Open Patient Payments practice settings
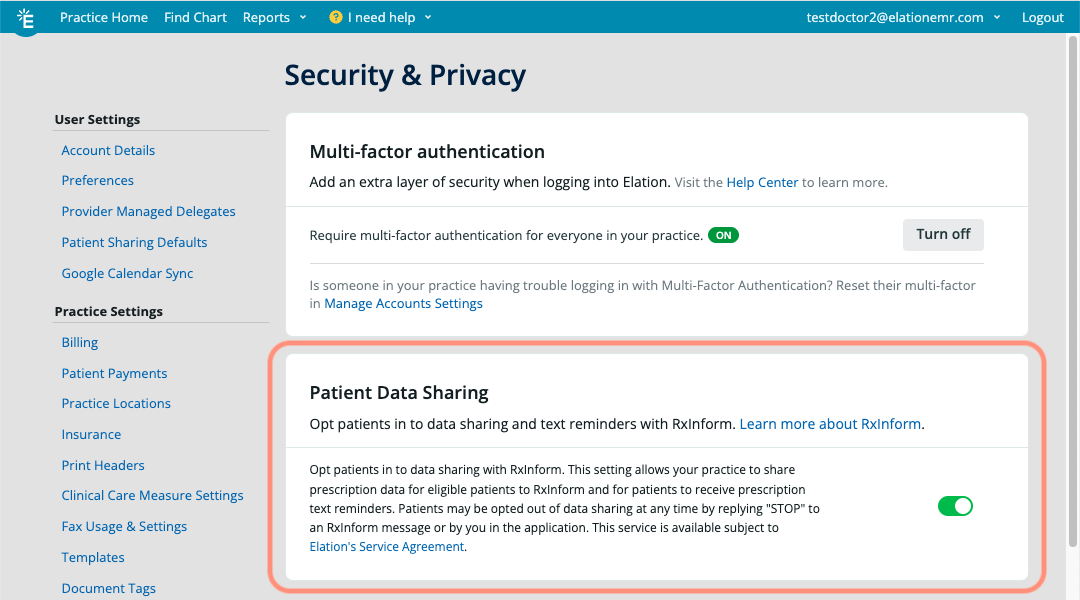This screenshot has width=1080, height=600. coord(114,373)
